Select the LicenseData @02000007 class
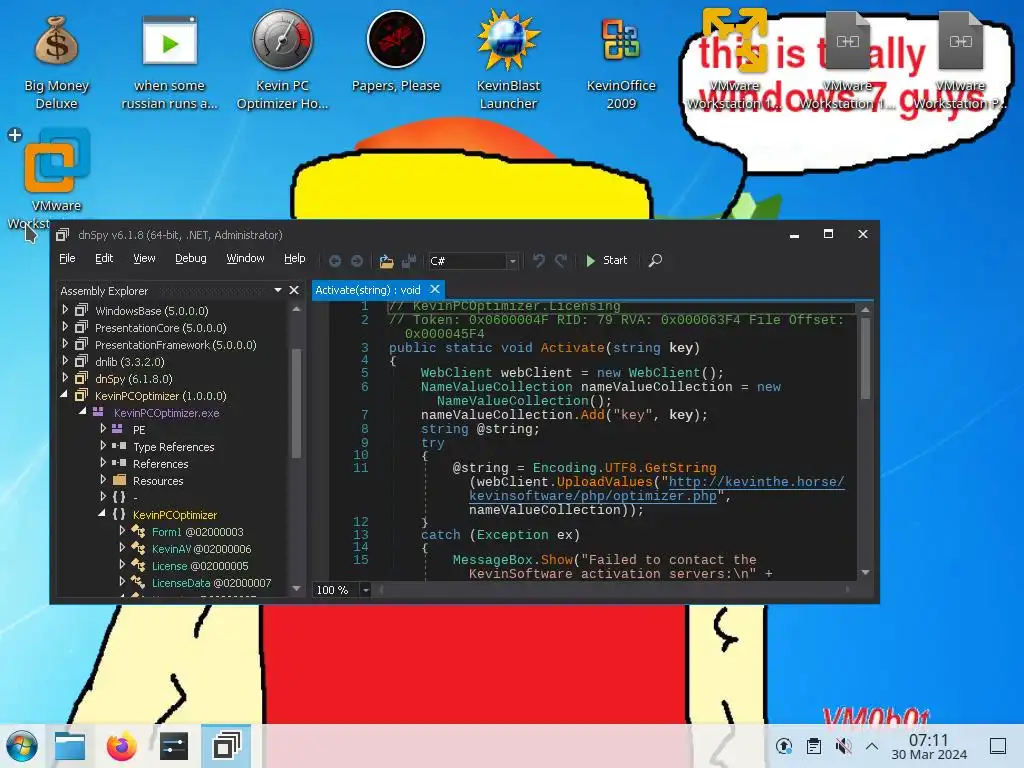Image resolution: width=1024 pixels, height=768 pixels. pyautogui.click(x=211, y=583)
